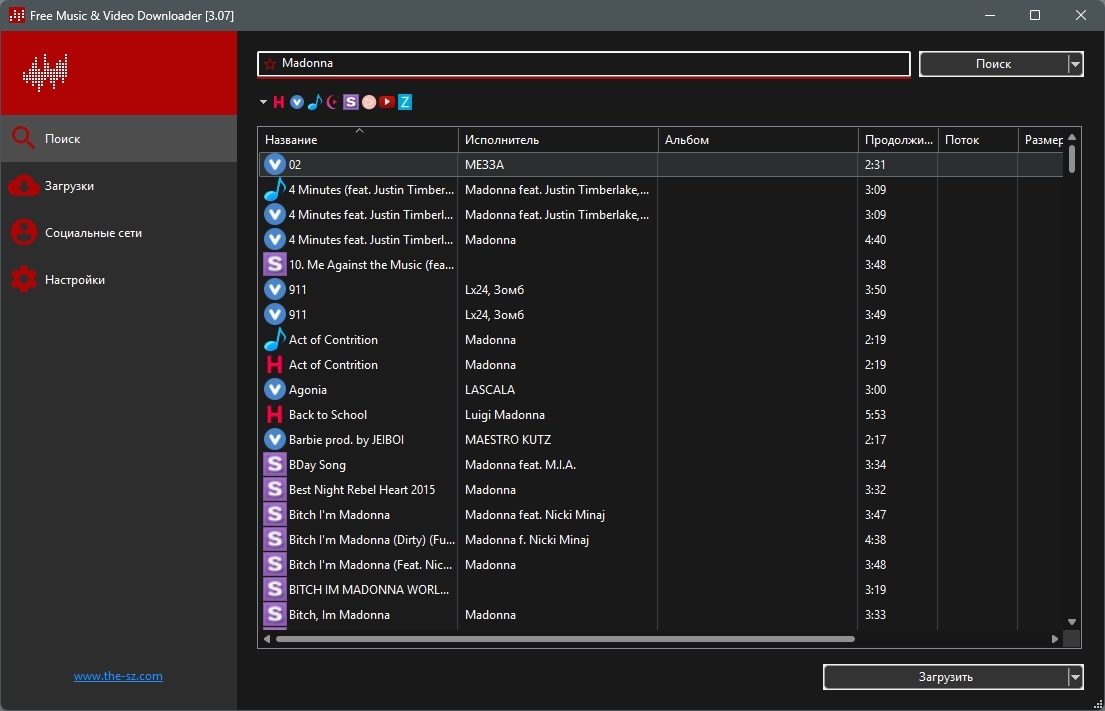Click the 5:53 duration cell
This screenshot has height=711, width=1105.
(875, 415)
